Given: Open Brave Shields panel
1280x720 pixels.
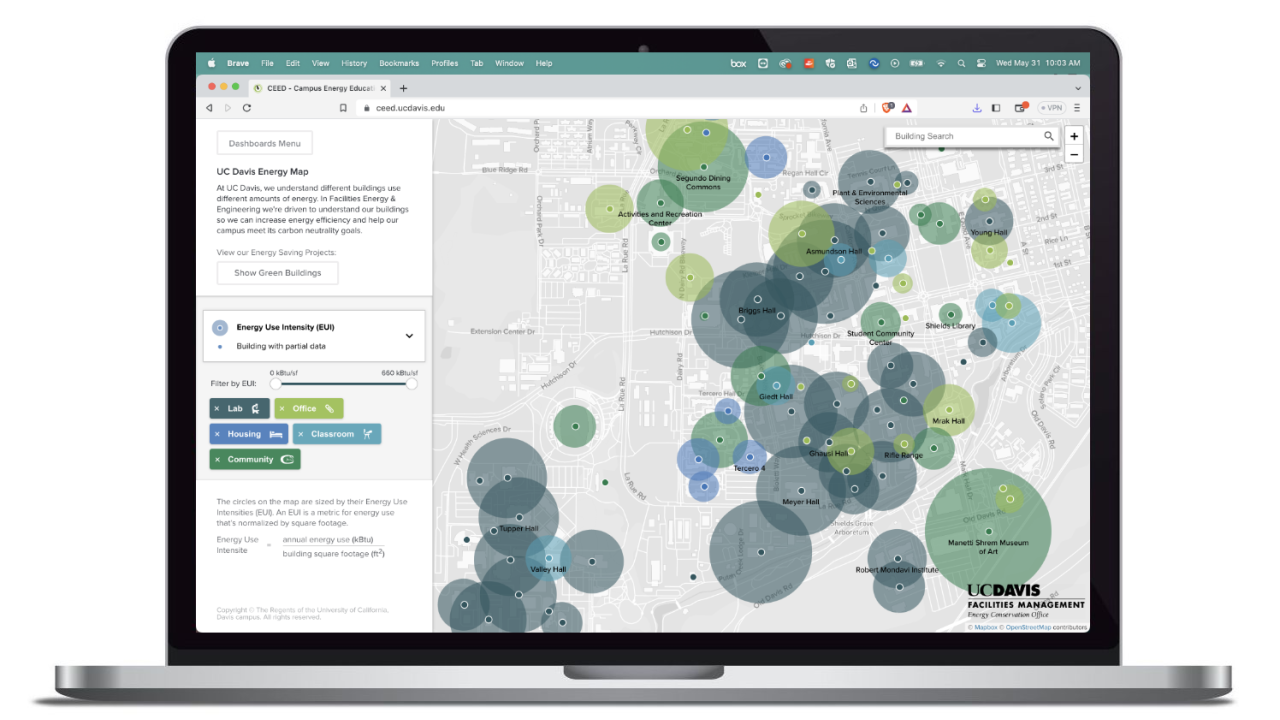Looking at the screenshot, I should point(887,108).
